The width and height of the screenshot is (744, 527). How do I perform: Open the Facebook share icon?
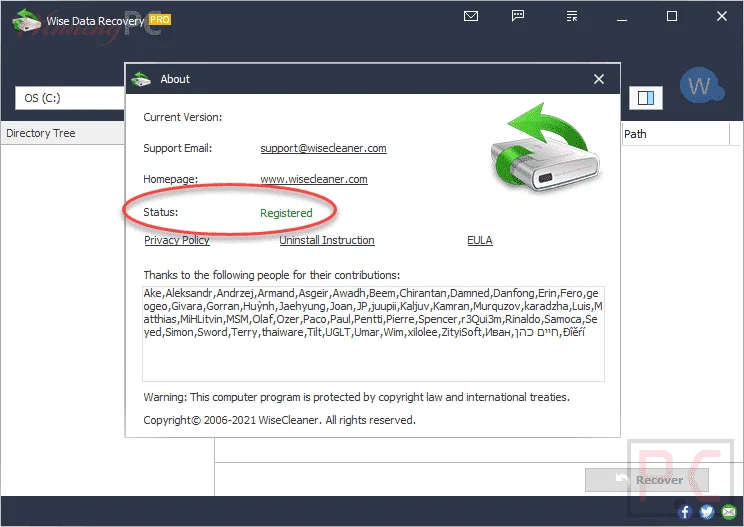click(684, 511)
